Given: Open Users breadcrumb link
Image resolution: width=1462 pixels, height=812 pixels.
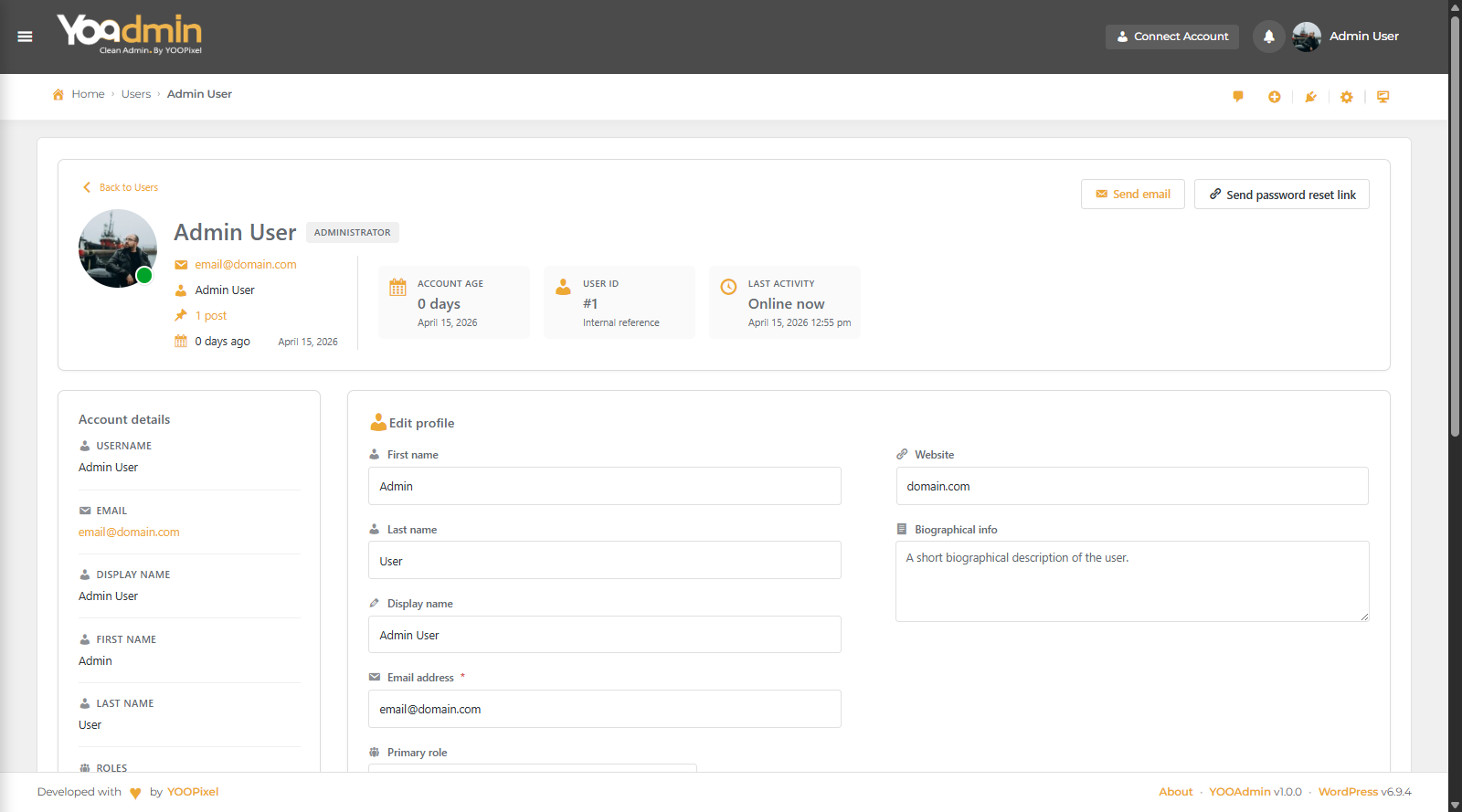Looking at the screenshot, I should click(x=136, y=94).
